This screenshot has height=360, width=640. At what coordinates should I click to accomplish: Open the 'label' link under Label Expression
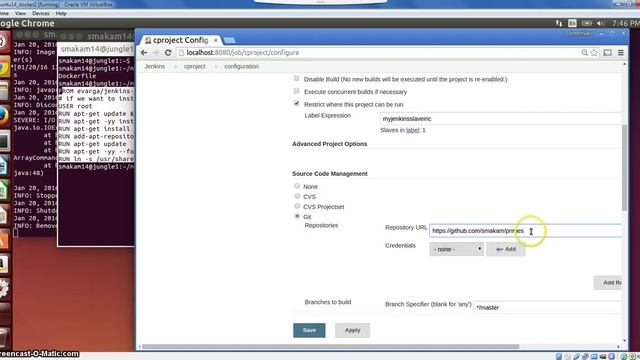(412, 130)
